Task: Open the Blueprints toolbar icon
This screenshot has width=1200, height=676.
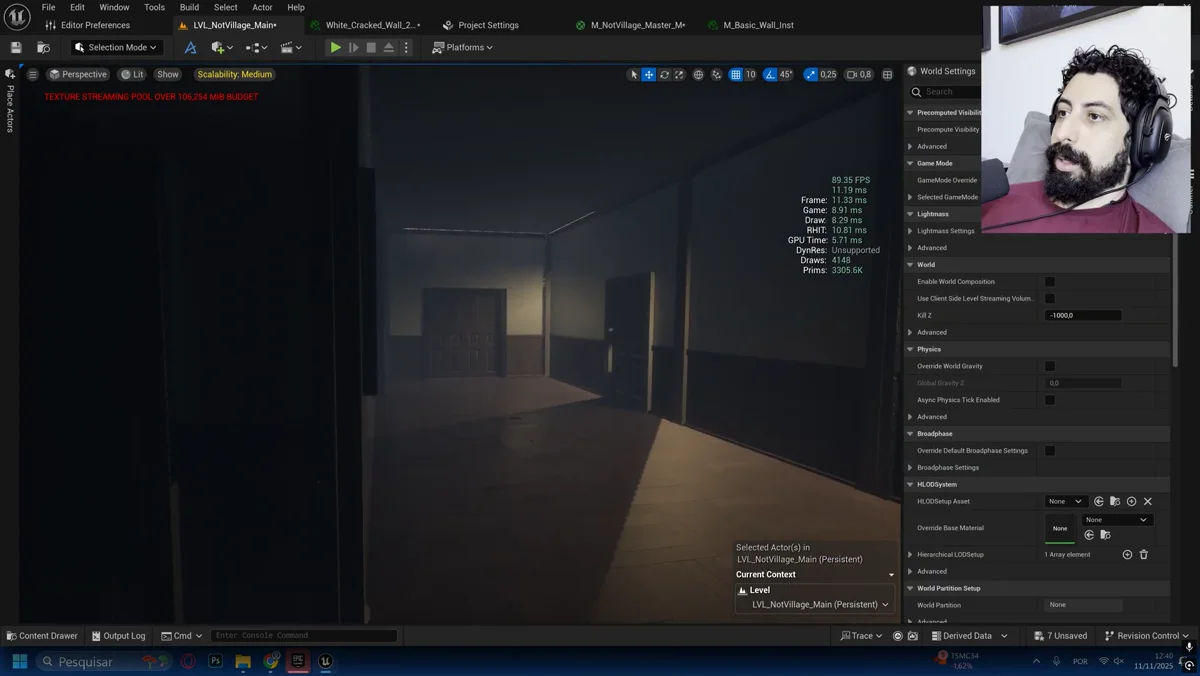Action: click(253, 46)
